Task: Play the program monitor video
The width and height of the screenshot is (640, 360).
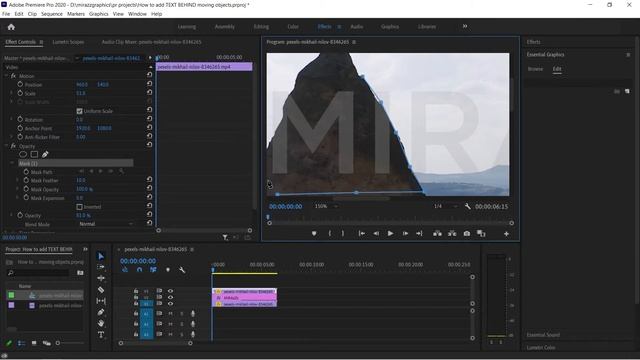Action: click(391, 233)
